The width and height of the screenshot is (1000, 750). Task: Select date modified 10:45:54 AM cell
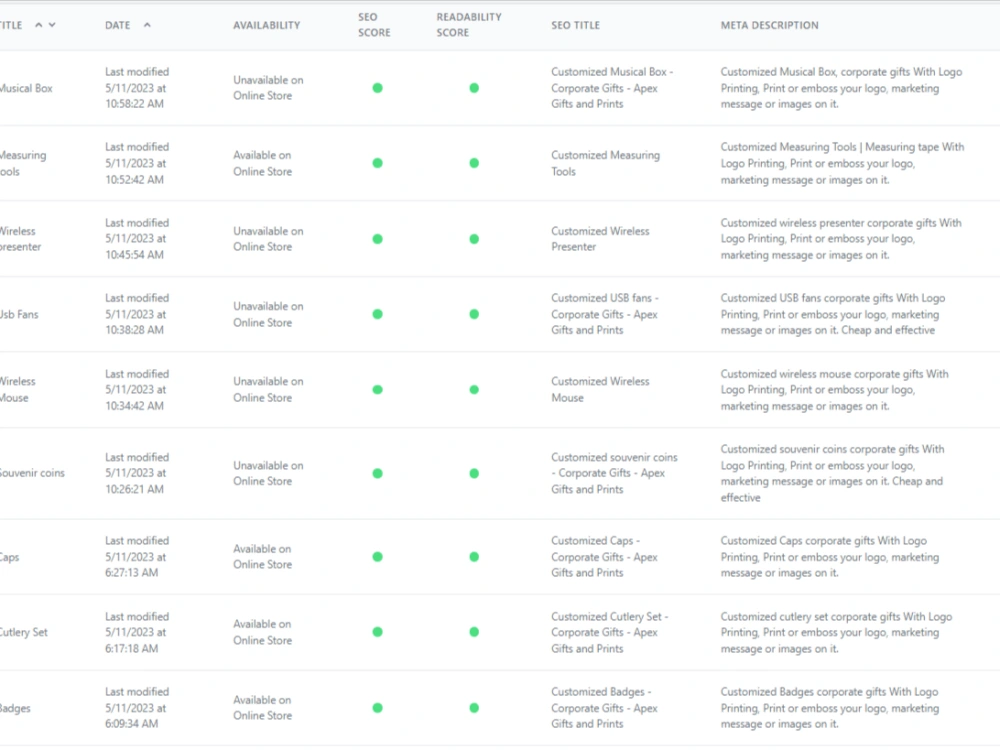137,239
